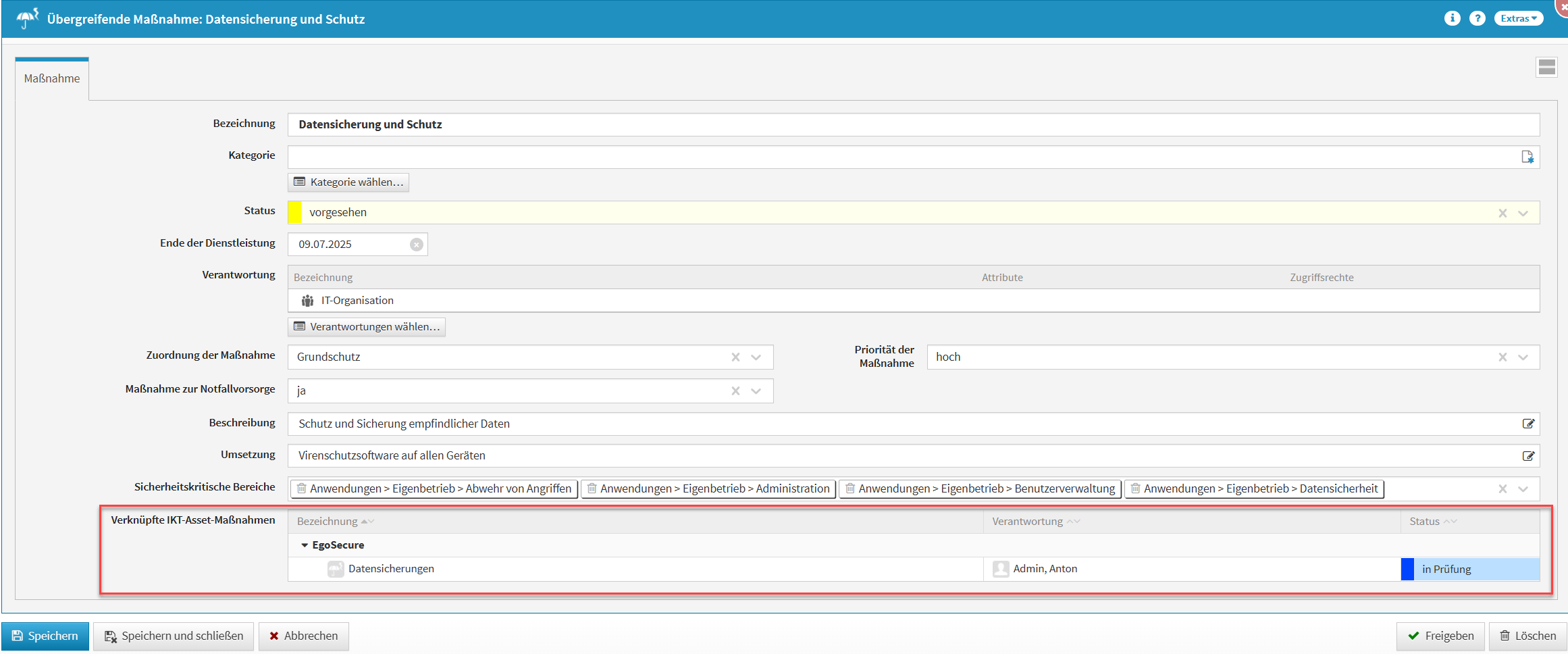Image resolution: width=1568 pixels, height=654 pixels.
Task: Open the Beschreibung edit icon
Action: (x=1528, y=424)
